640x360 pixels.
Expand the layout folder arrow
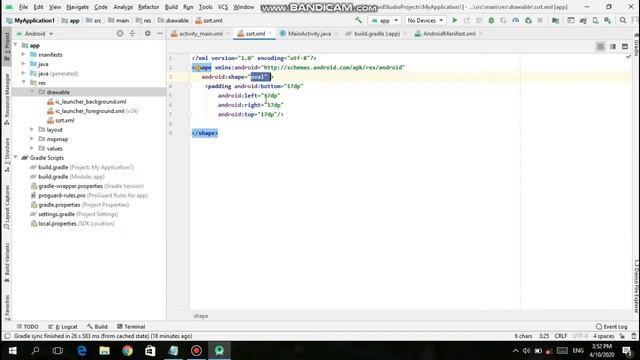coord(32,129)
